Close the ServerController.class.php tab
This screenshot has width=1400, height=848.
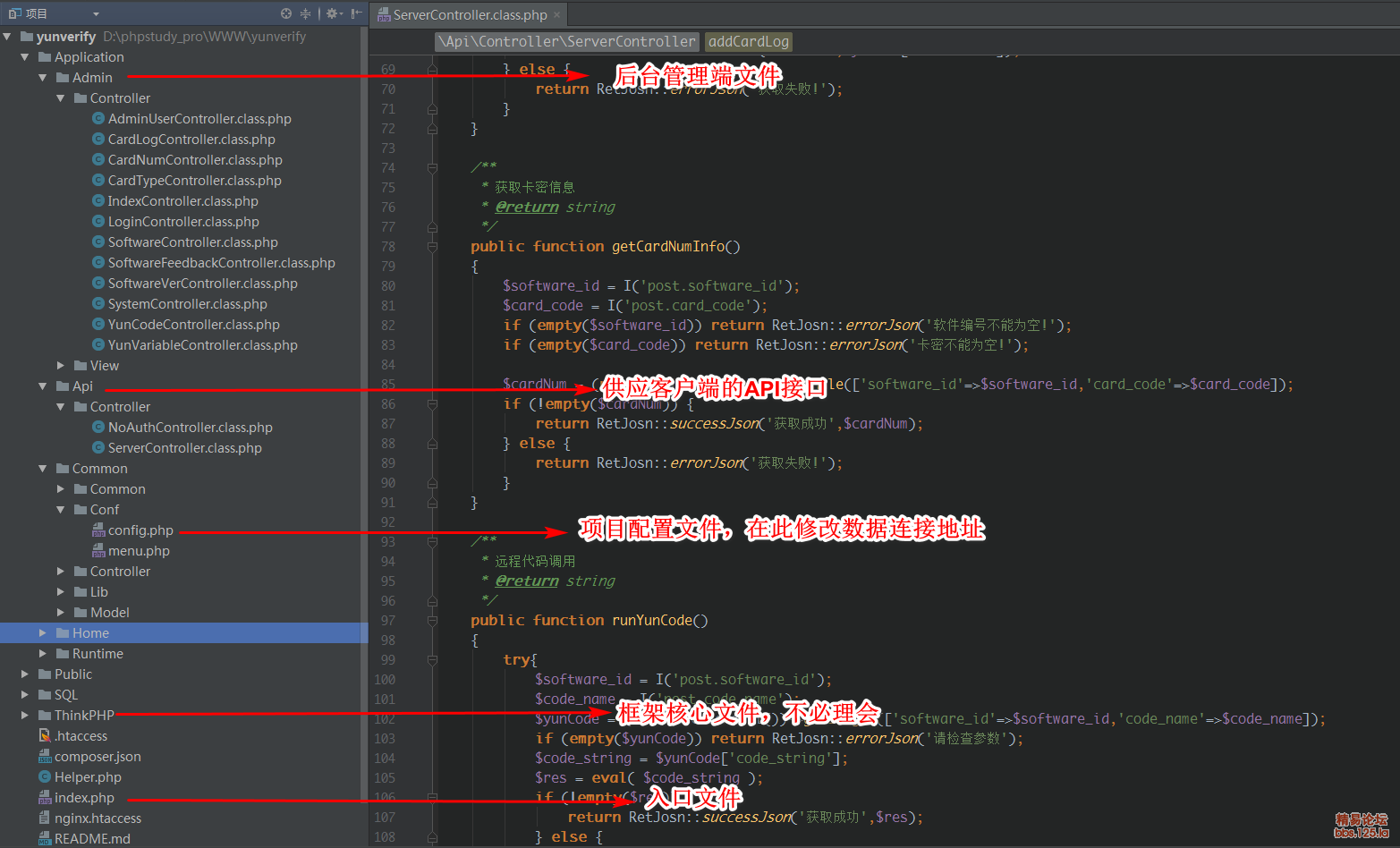pos(556,14)
